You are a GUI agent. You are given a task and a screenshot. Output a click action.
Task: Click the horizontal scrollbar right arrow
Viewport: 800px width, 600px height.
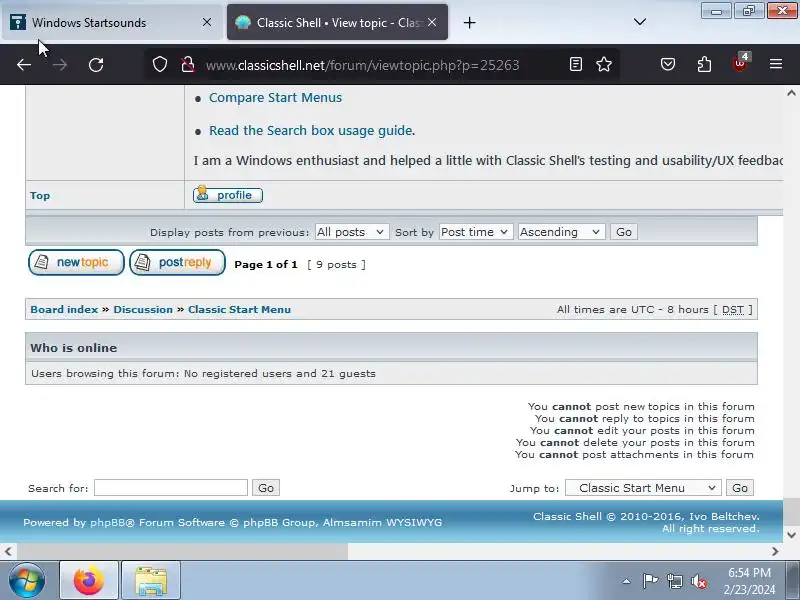pos(775,552)
